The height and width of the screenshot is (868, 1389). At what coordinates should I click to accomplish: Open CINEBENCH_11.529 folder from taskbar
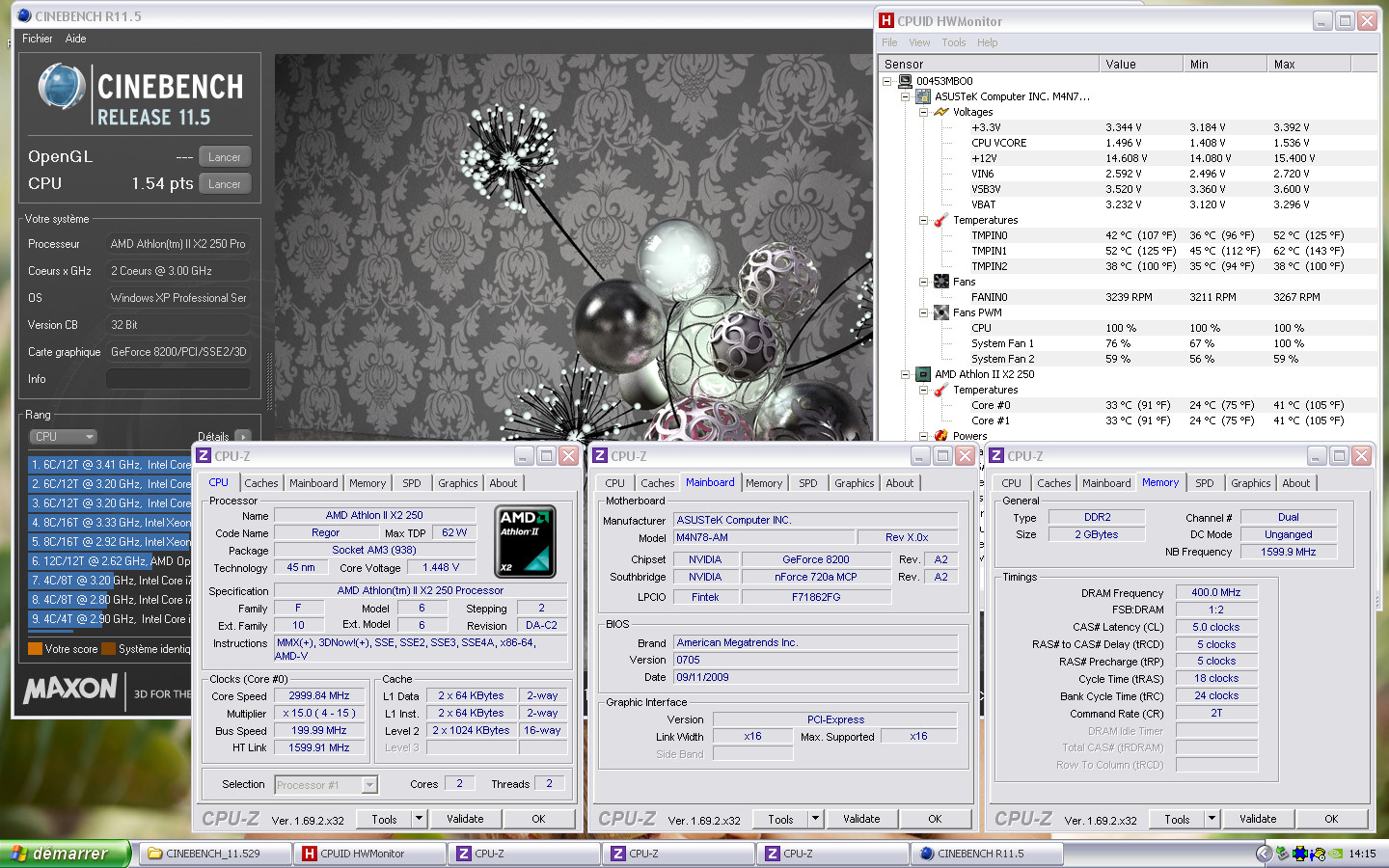(215, 854)
